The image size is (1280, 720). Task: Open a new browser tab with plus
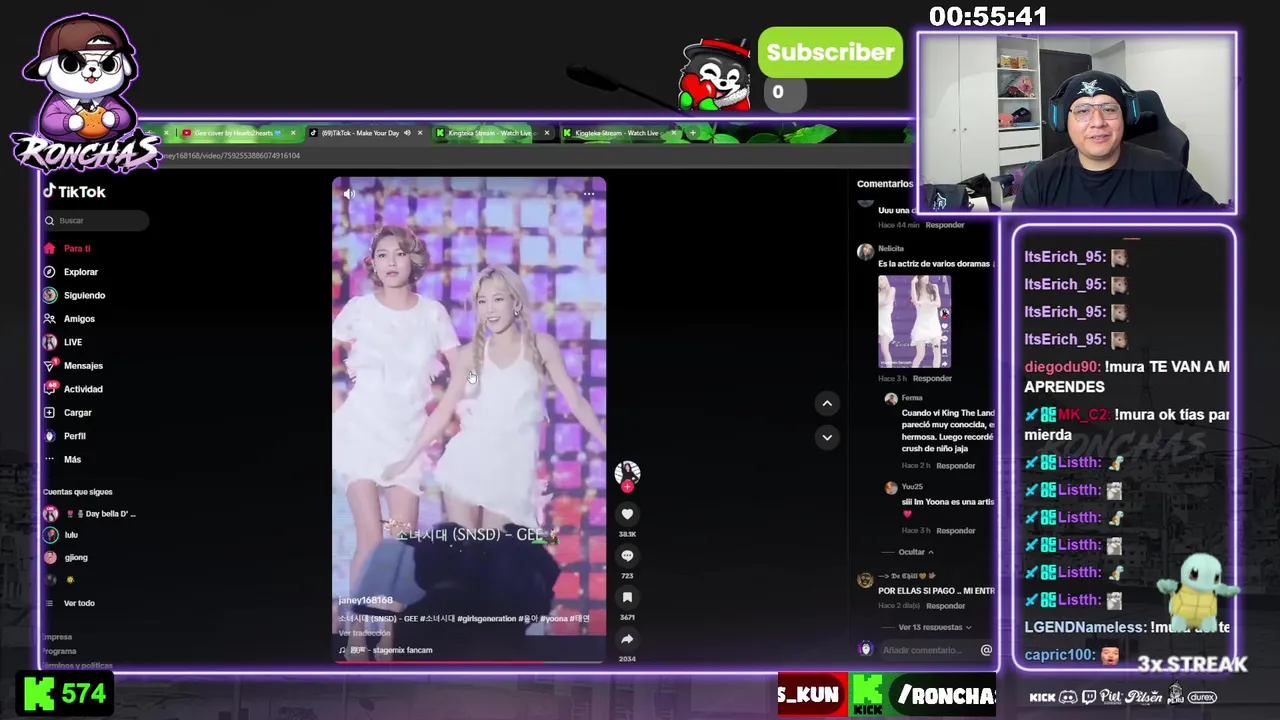click(x=692, y=133)
